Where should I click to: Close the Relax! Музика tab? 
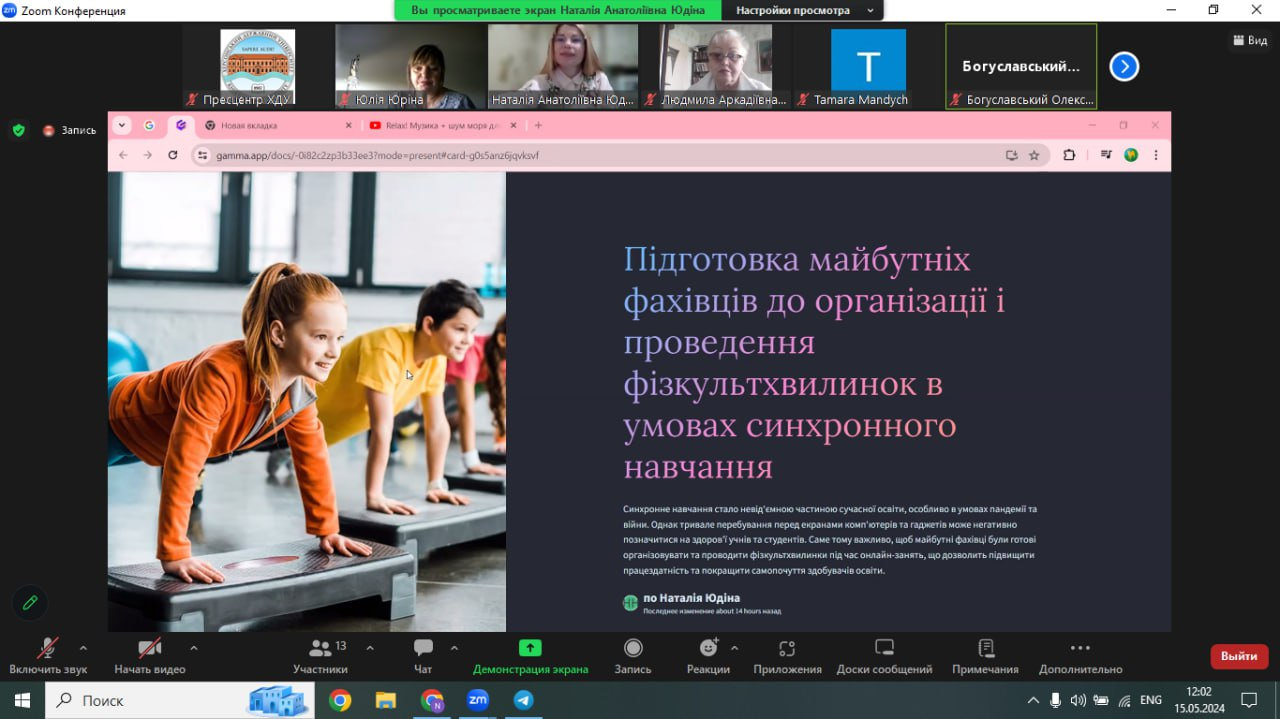click(514, 125)
